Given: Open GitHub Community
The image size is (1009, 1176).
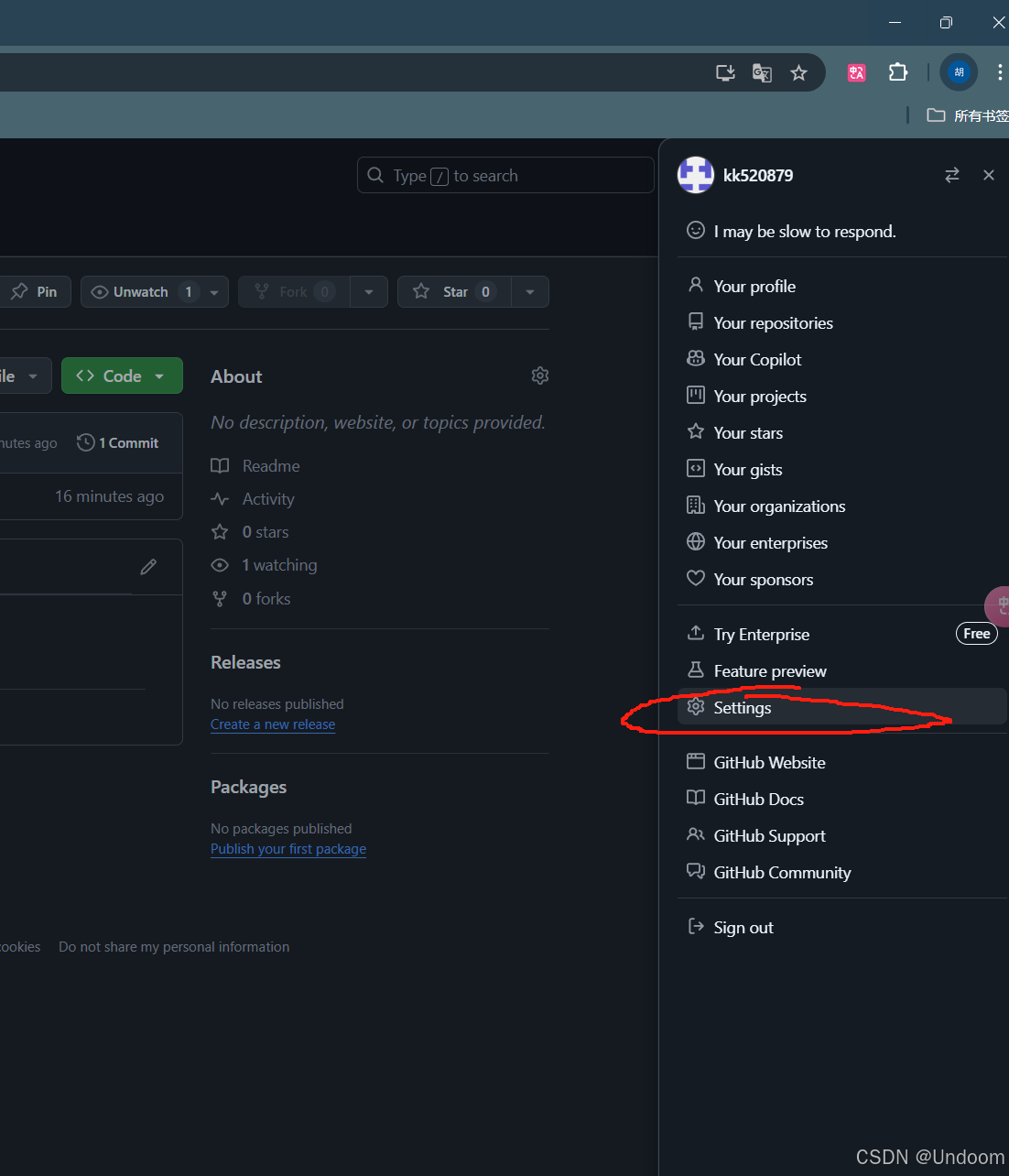Looking at the screenshot, I should coord(841,872).
